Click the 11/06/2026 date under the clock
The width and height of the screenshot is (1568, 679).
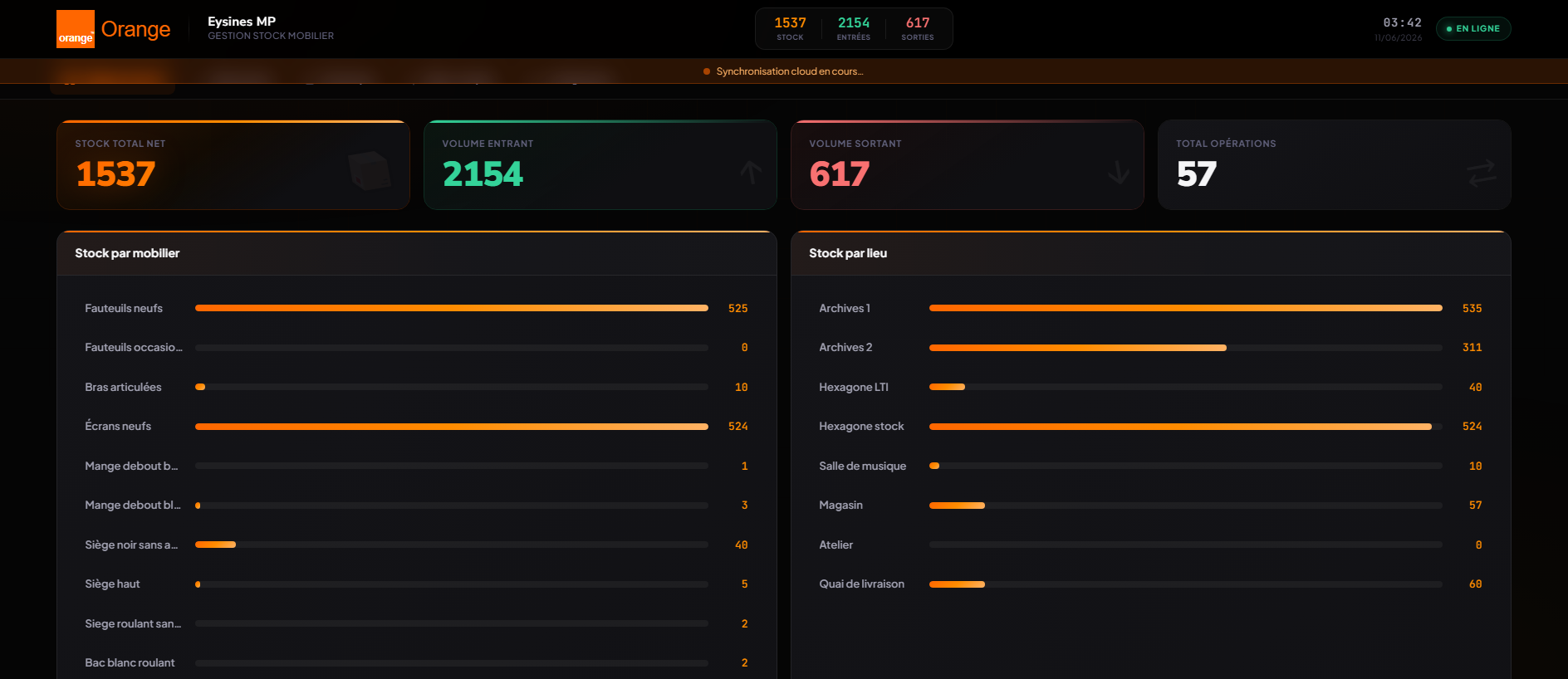(x=1398, y=37)
